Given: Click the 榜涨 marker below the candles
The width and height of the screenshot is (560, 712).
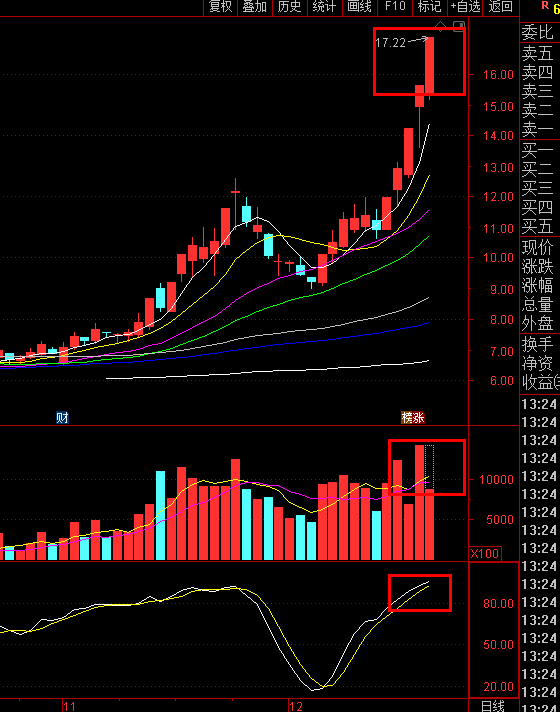Looking at the screenshot, I should point(413,417).
